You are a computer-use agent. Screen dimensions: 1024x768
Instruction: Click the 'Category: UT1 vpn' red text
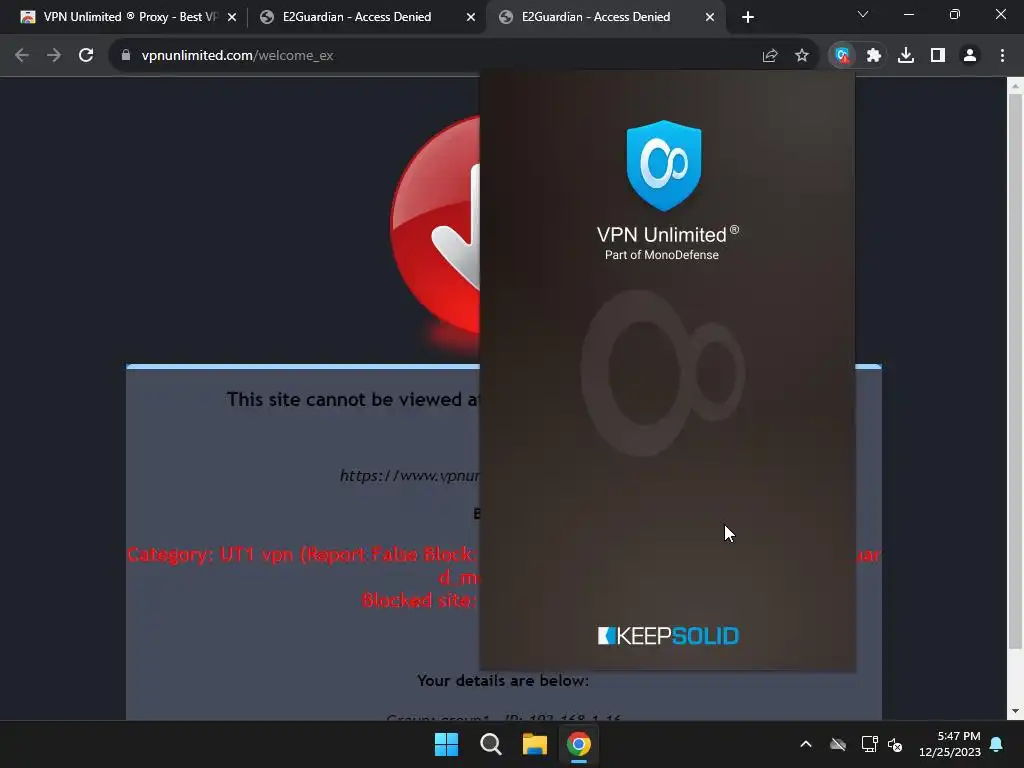click(x=210, y=554)
